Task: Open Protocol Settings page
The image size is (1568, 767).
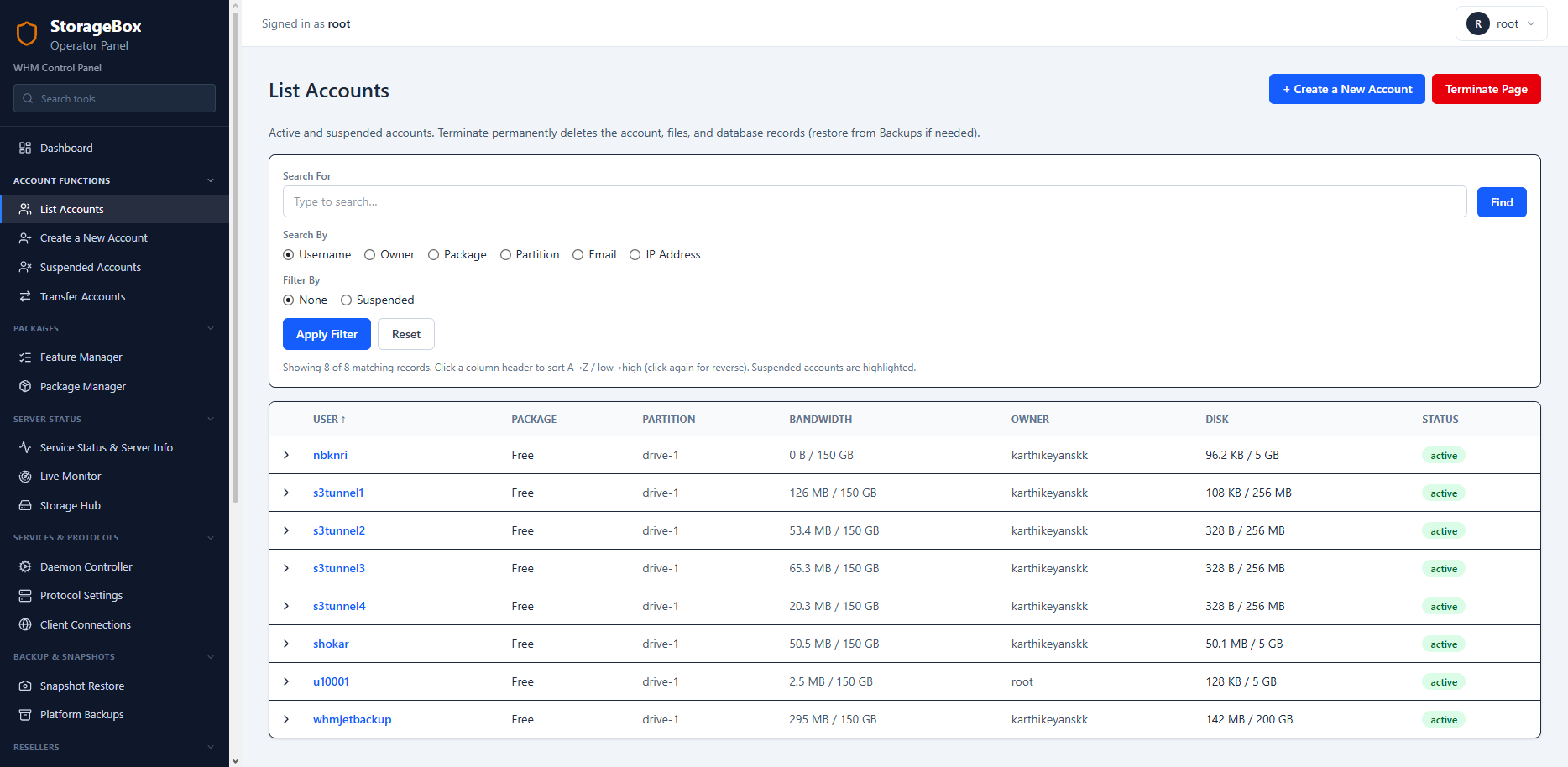Action: pyautogui.click(x=114, y=596)
